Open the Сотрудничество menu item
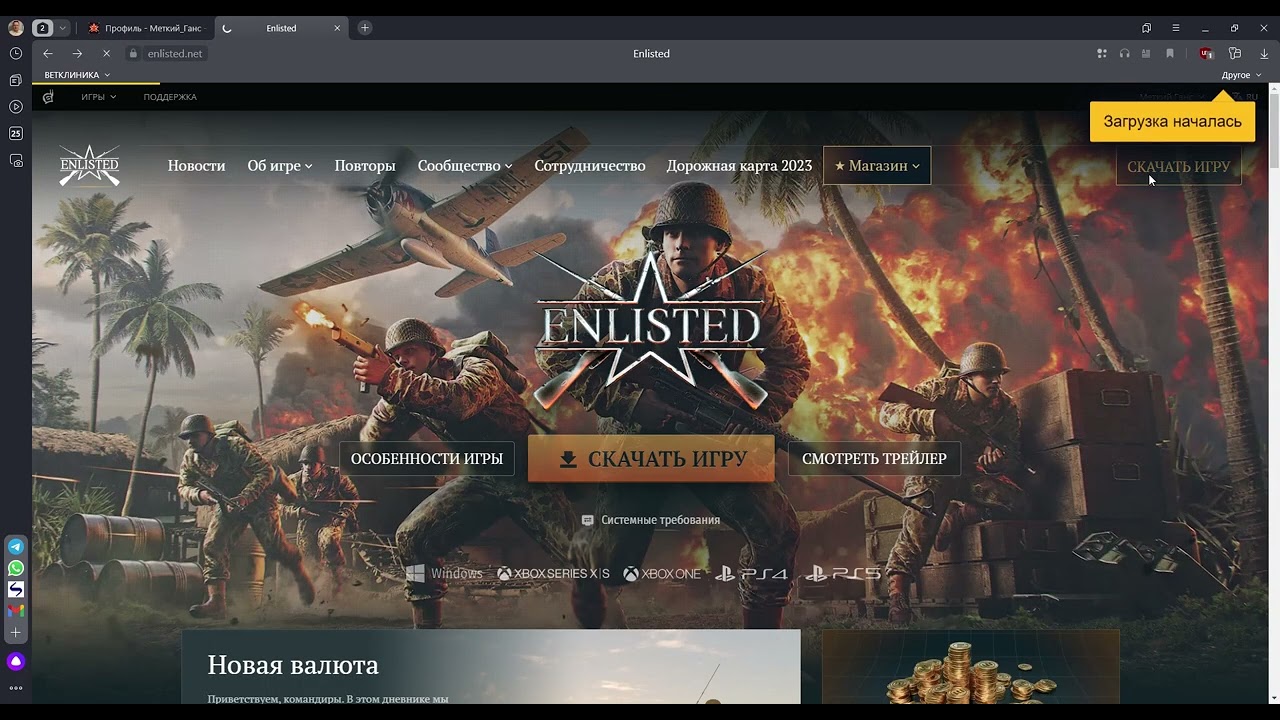 (590, 166)
